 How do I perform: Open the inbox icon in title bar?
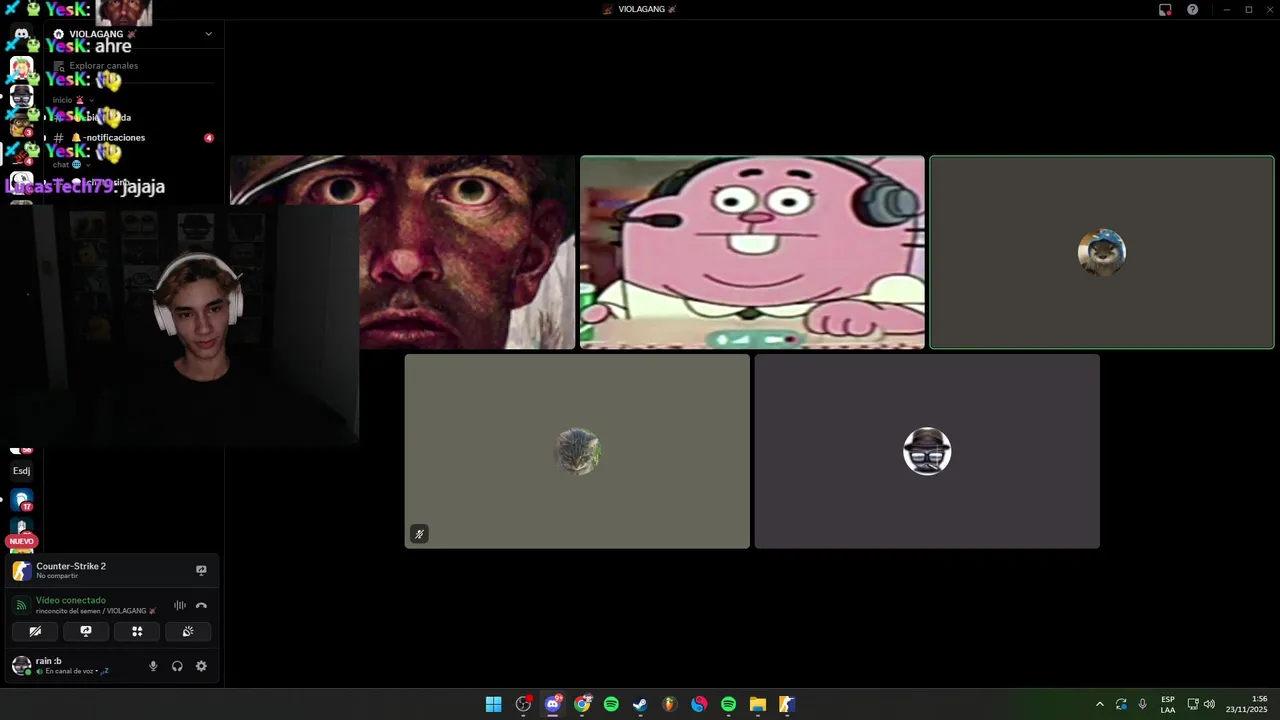tap(1165, 9)
